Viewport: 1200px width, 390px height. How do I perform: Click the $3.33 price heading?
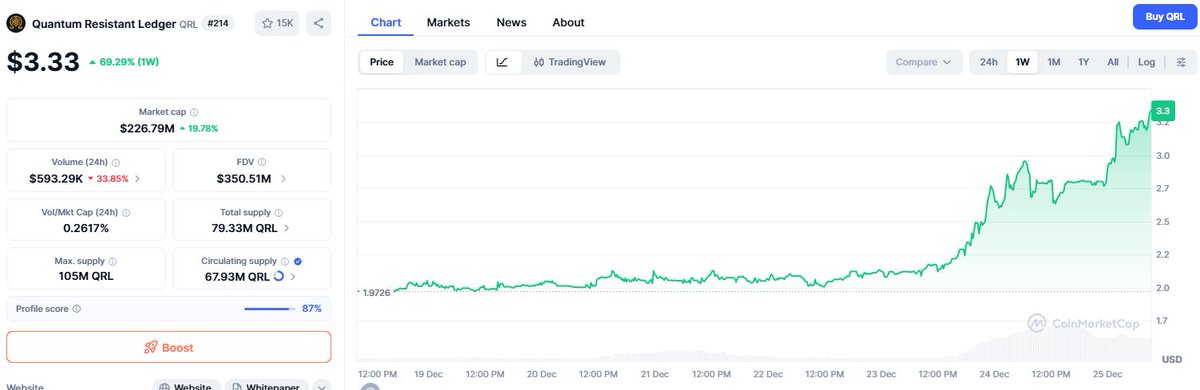[43, 62]
